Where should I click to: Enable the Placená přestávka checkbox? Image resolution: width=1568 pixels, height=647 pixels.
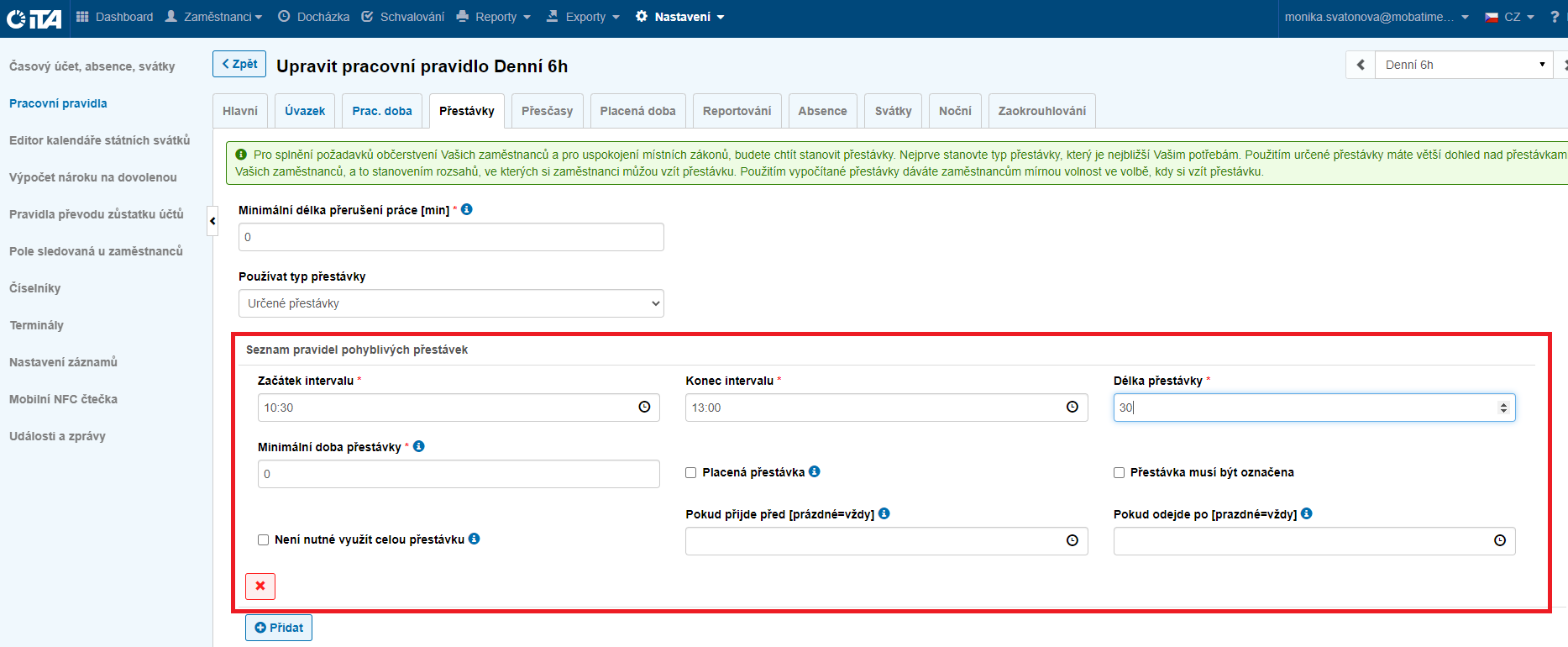pos(691,473)
